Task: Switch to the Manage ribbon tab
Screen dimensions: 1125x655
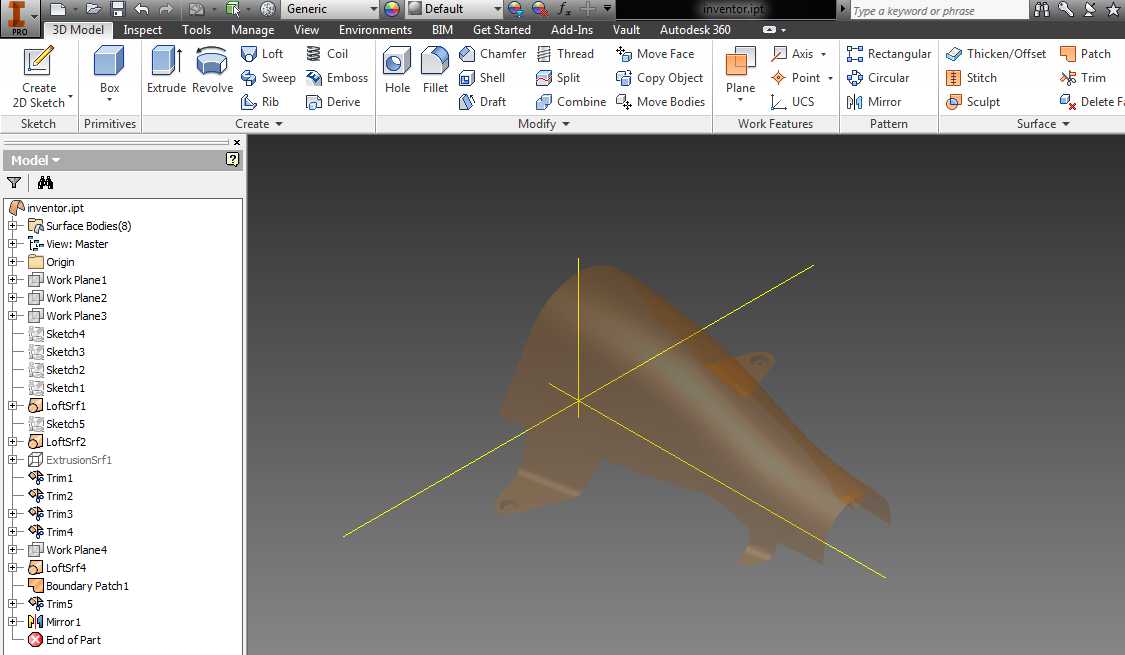Action: (253, 29)
